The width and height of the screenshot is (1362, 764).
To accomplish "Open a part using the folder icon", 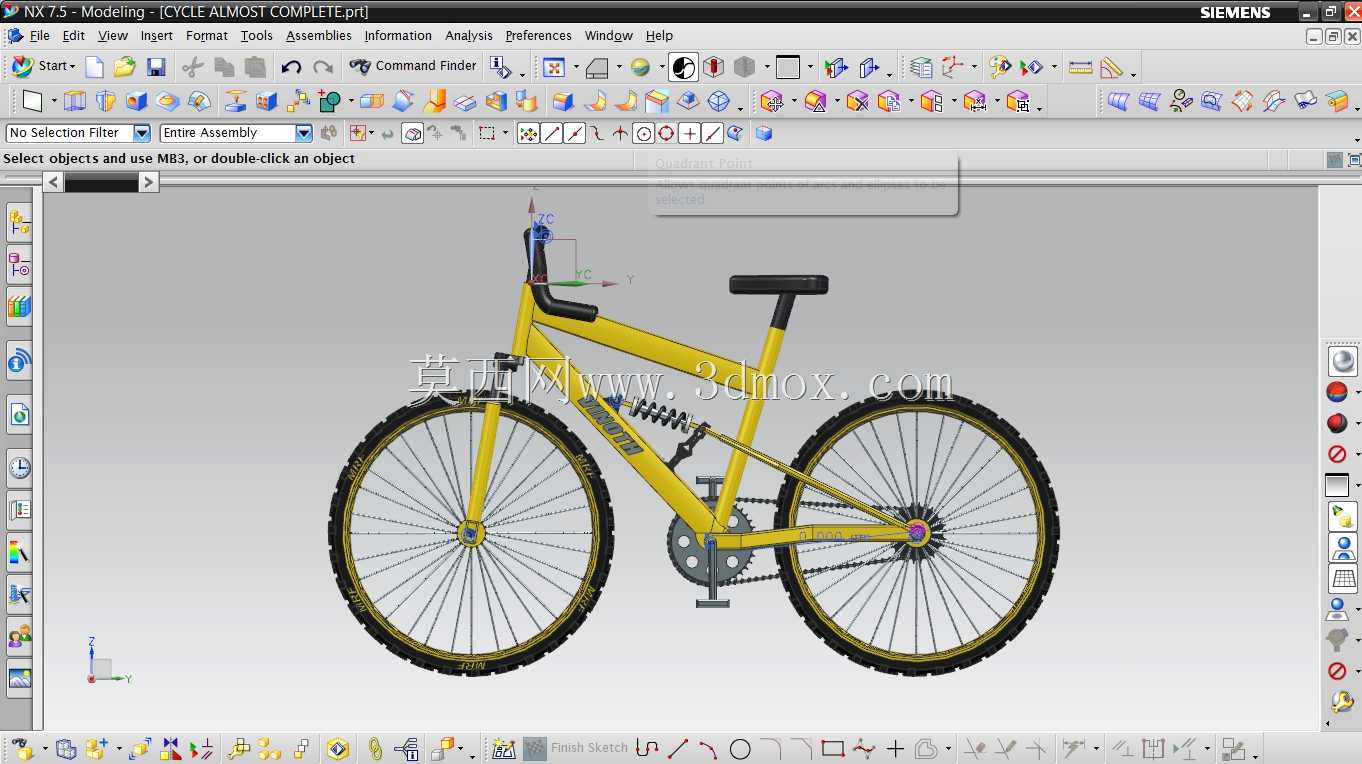I will pyautogui.click(x=125, y=67).
